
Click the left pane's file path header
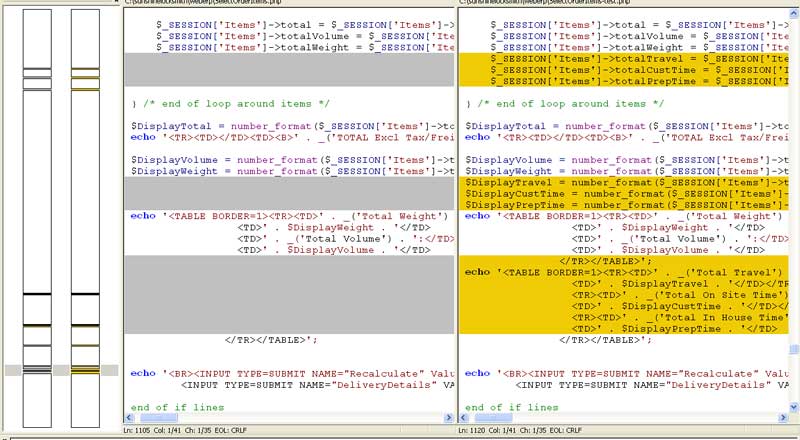[x=200, y=4]
